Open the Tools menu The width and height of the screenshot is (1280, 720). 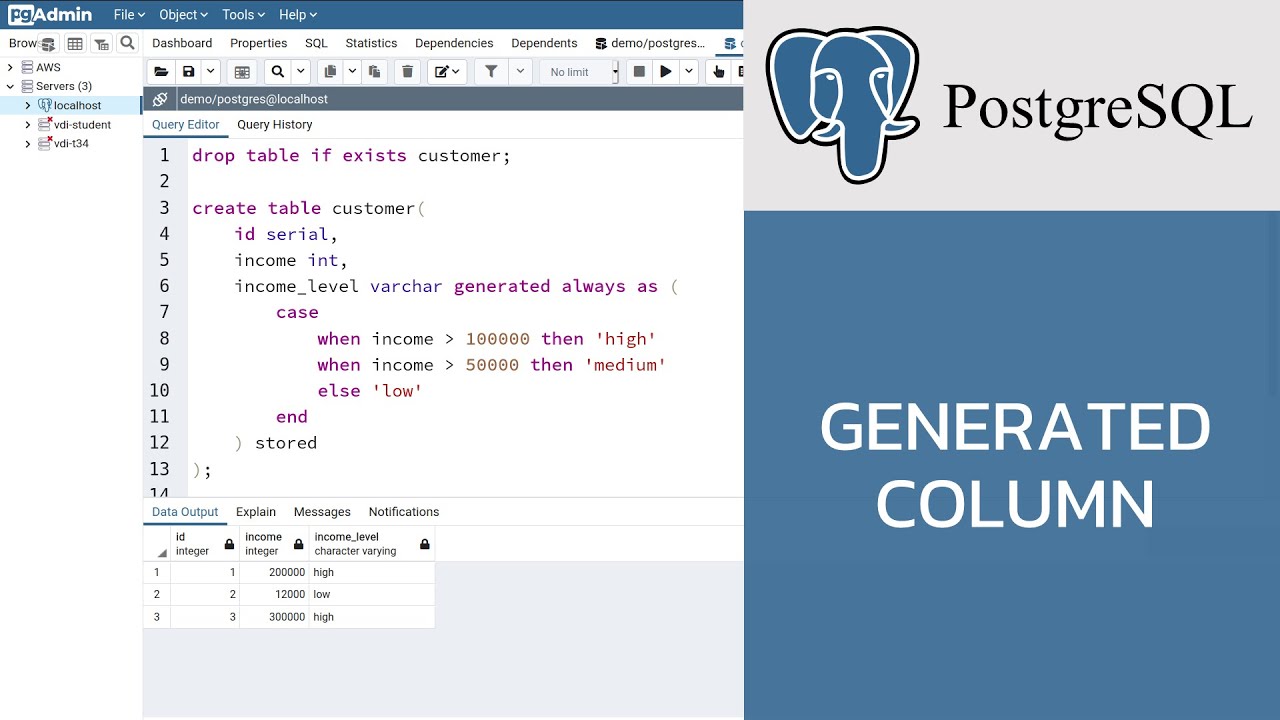pyautogui.click(x=243, y=15)
